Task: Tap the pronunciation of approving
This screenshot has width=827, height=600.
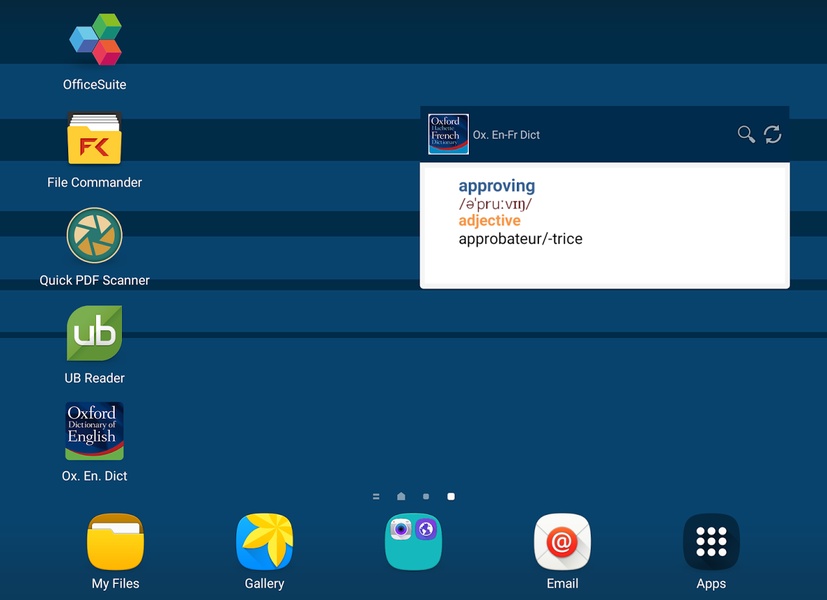Action: click(x=495, y=204)
